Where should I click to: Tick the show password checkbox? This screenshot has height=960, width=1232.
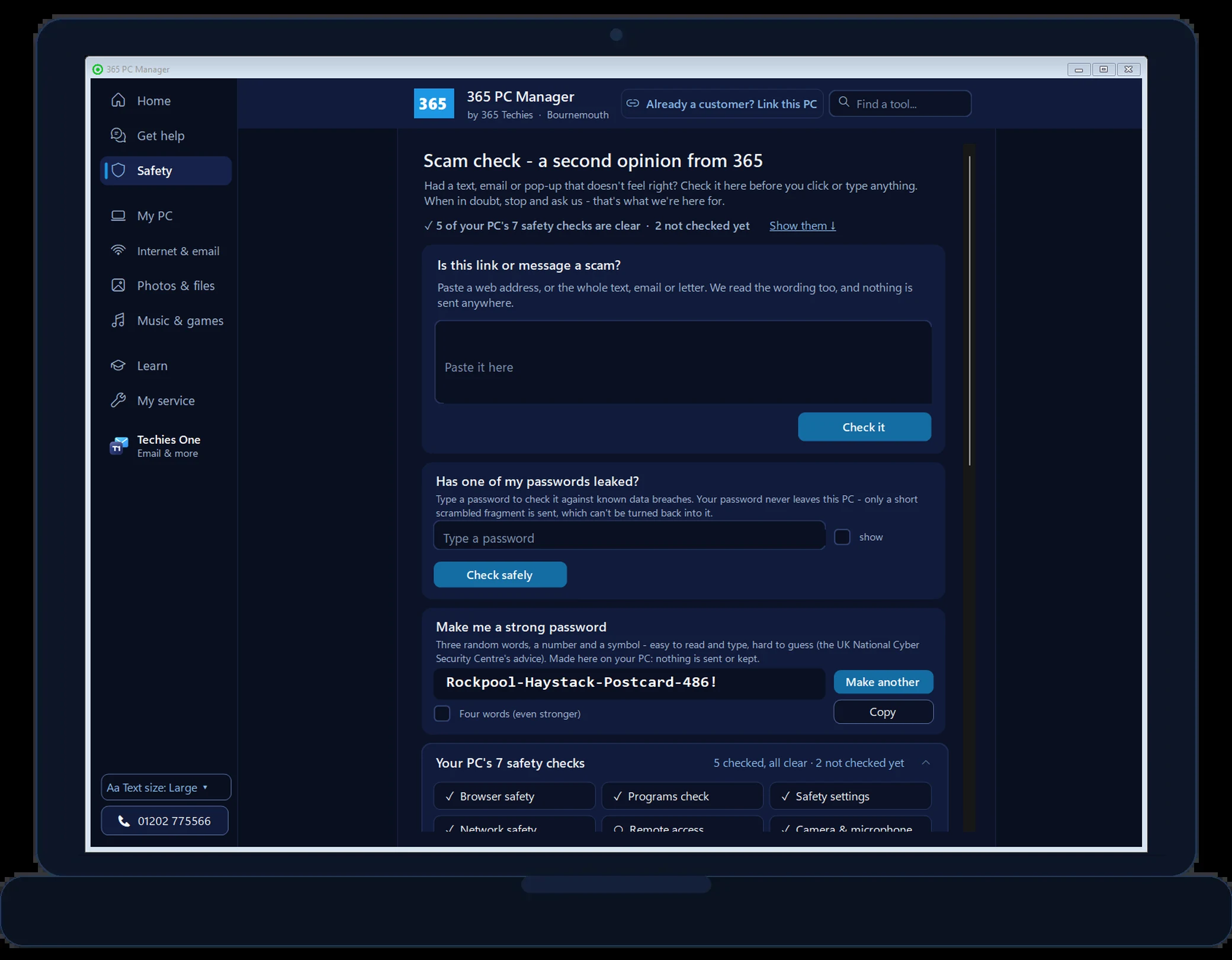click(x=842, y=537)
